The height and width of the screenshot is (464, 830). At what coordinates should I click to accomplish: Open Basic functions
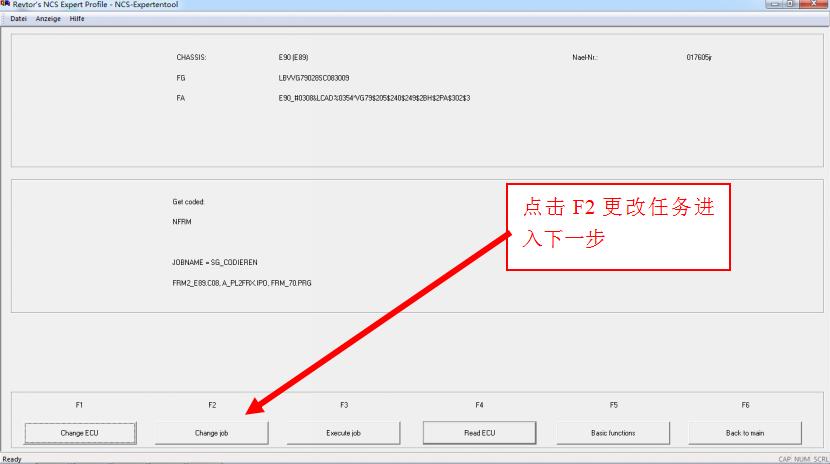coord(613,433)
